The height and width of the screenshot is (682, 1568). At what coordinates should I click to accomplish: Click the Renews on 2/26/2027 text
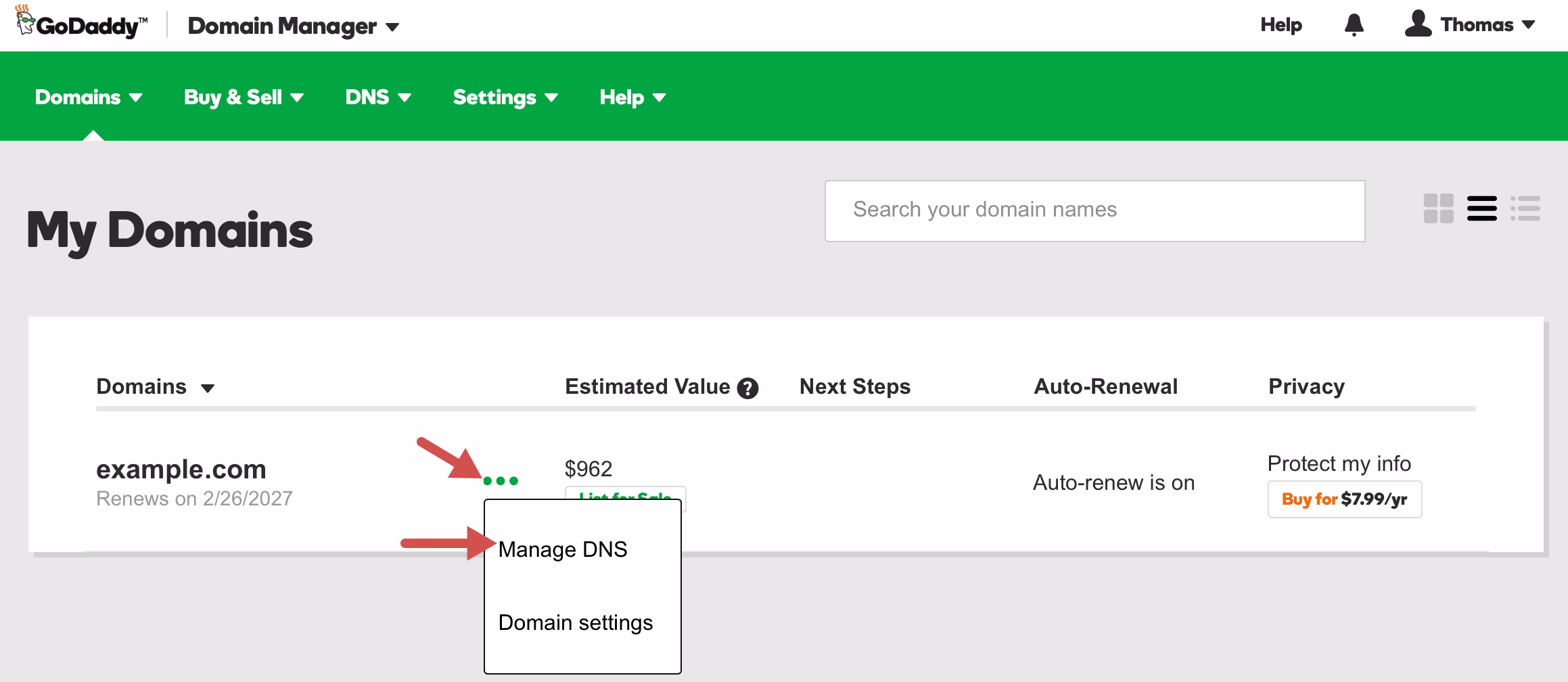point(194,499)
